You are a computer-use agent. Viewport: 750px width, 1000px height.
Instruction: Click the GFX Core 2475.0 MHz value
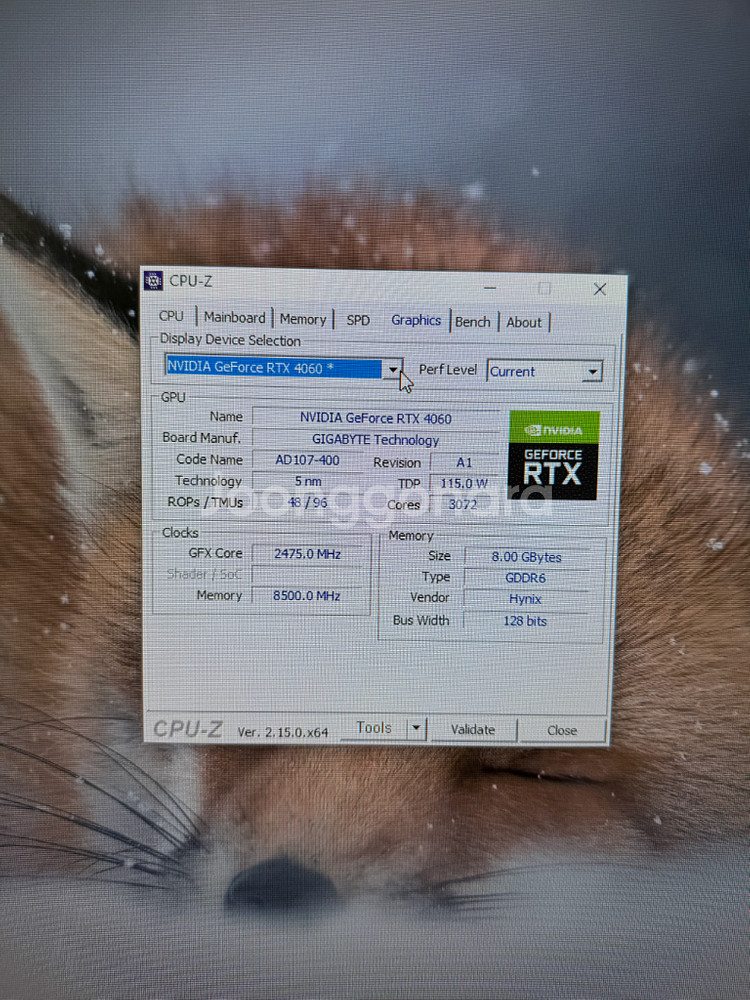(x=307, y=554)
